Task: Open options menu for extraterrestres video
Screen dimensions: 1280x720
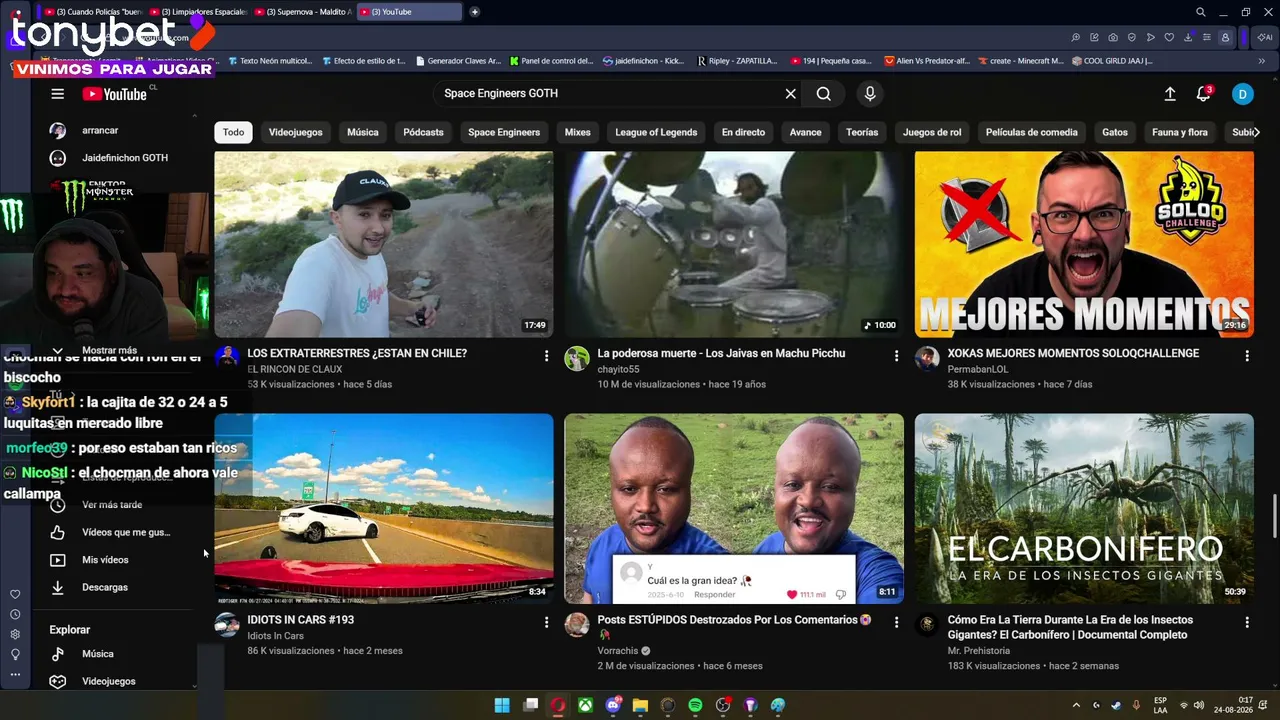Action: 546,355
